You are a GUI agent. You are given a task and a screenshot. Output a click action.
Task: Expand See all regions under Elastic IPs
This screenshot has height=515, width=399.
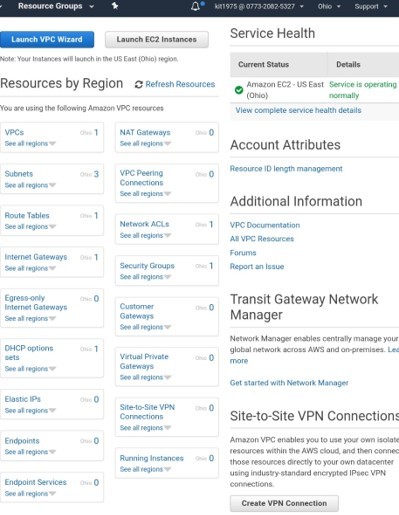point(30,411)
